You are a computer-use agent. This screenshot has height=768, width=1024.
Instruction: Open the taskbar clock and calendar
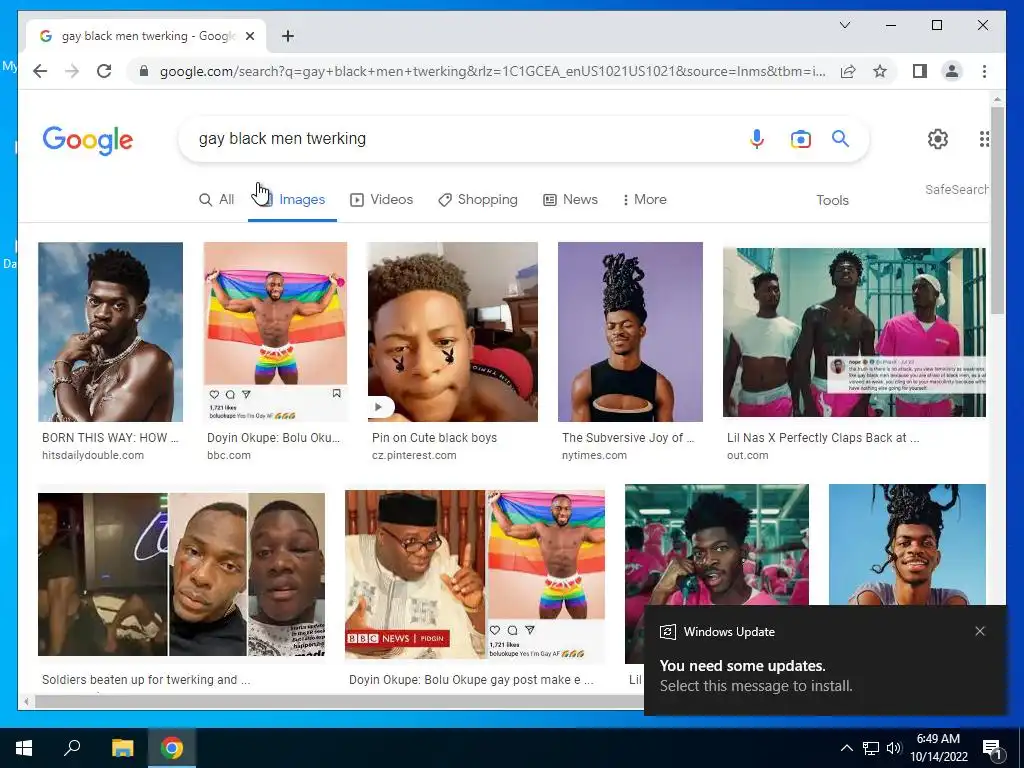(x=938, y=748)
